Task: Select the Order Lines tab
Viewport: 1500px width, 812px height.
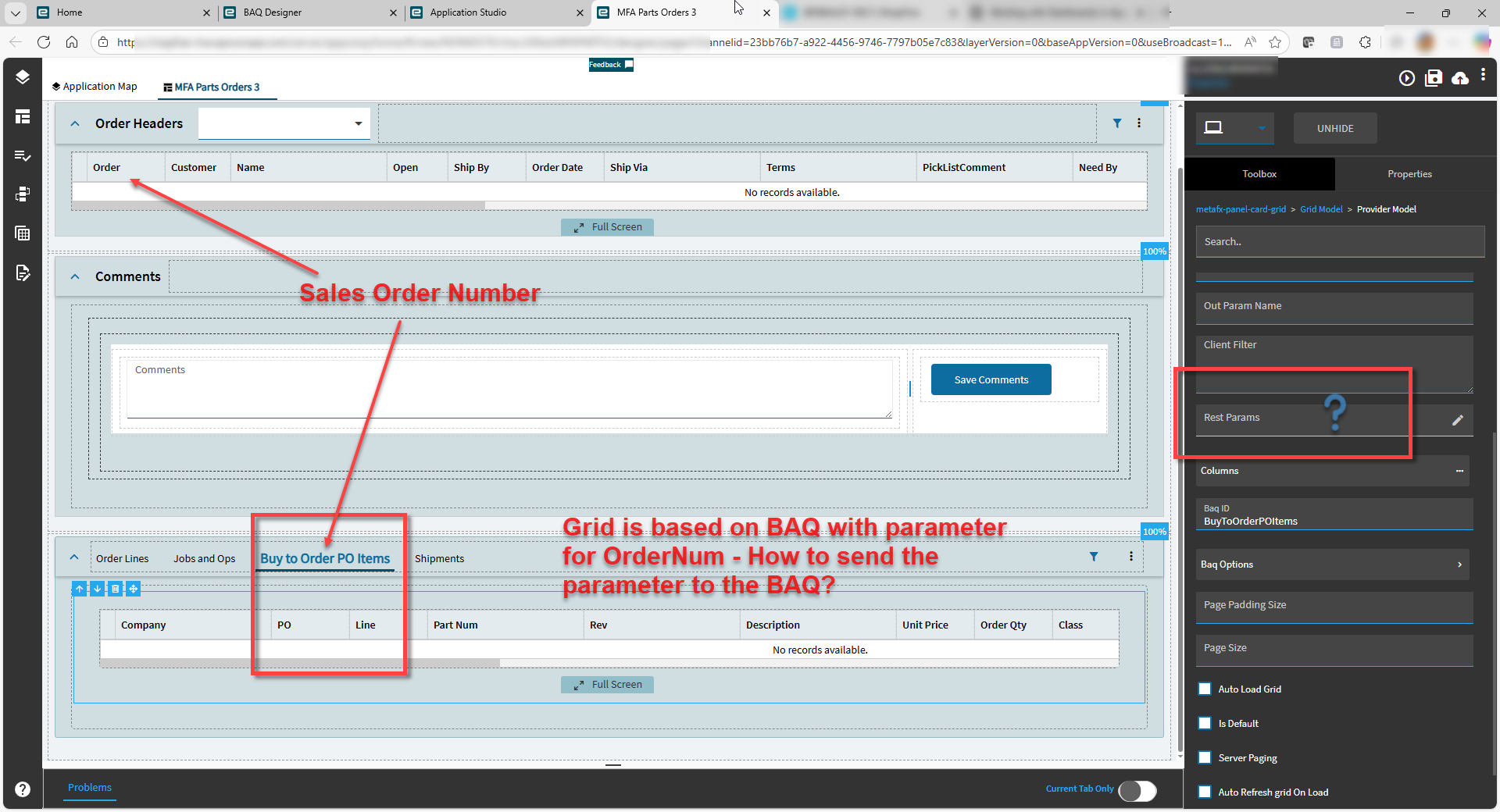Action: 122,558
